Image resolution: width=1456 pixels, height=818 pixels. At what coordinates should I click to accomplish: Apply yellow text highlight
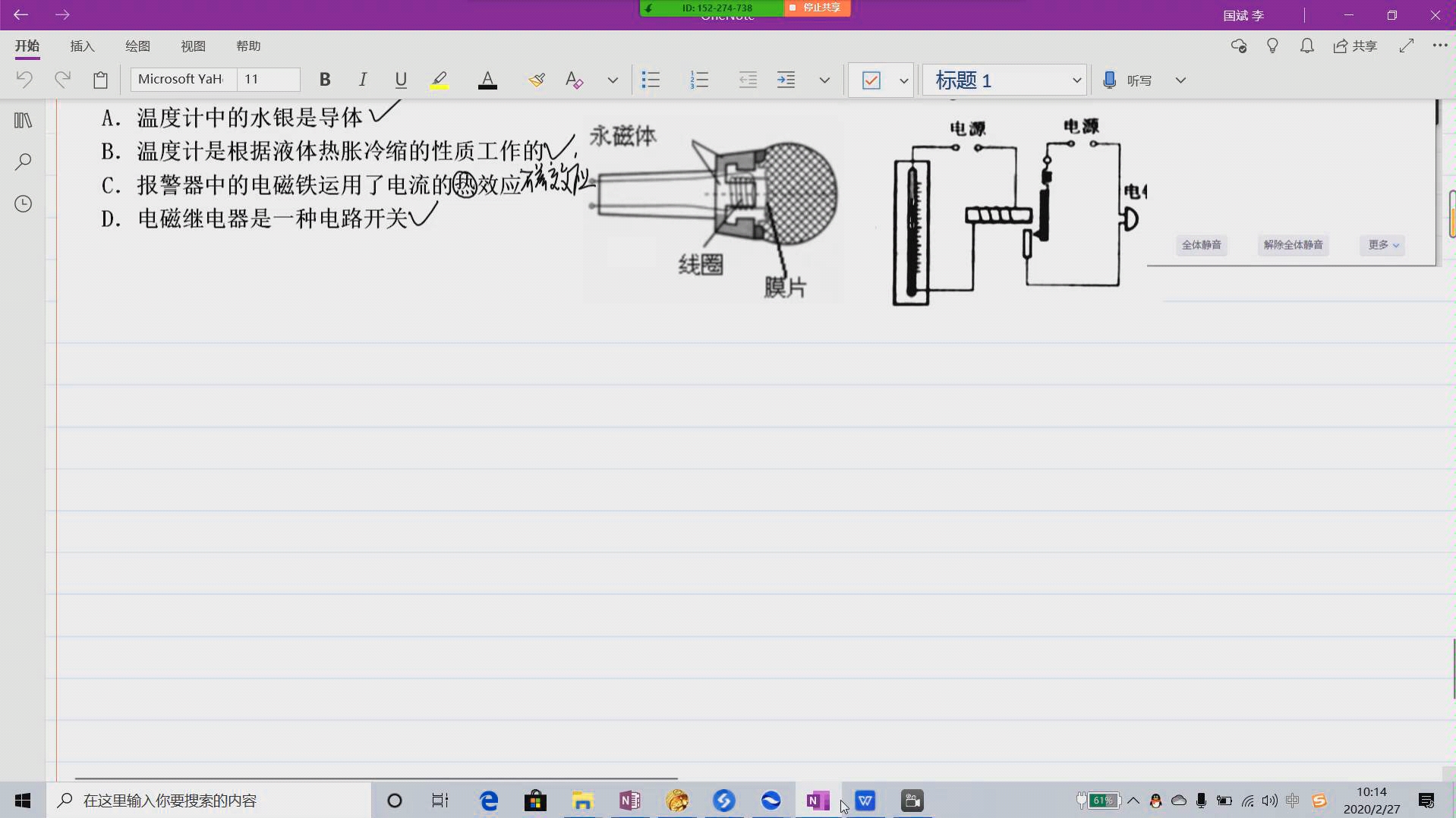[x=439, y=79]
